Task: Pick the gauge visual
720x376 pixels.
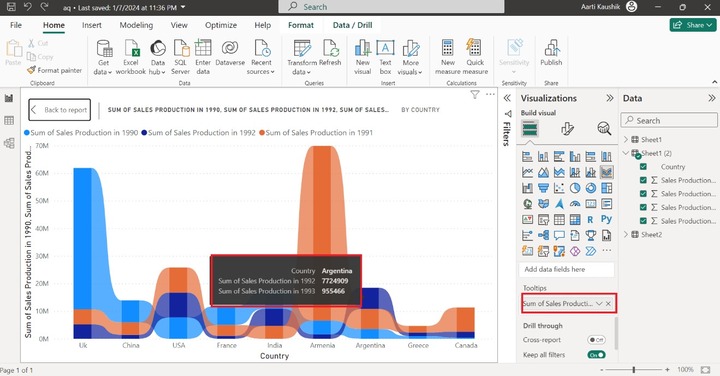Action: pos(575,203)
